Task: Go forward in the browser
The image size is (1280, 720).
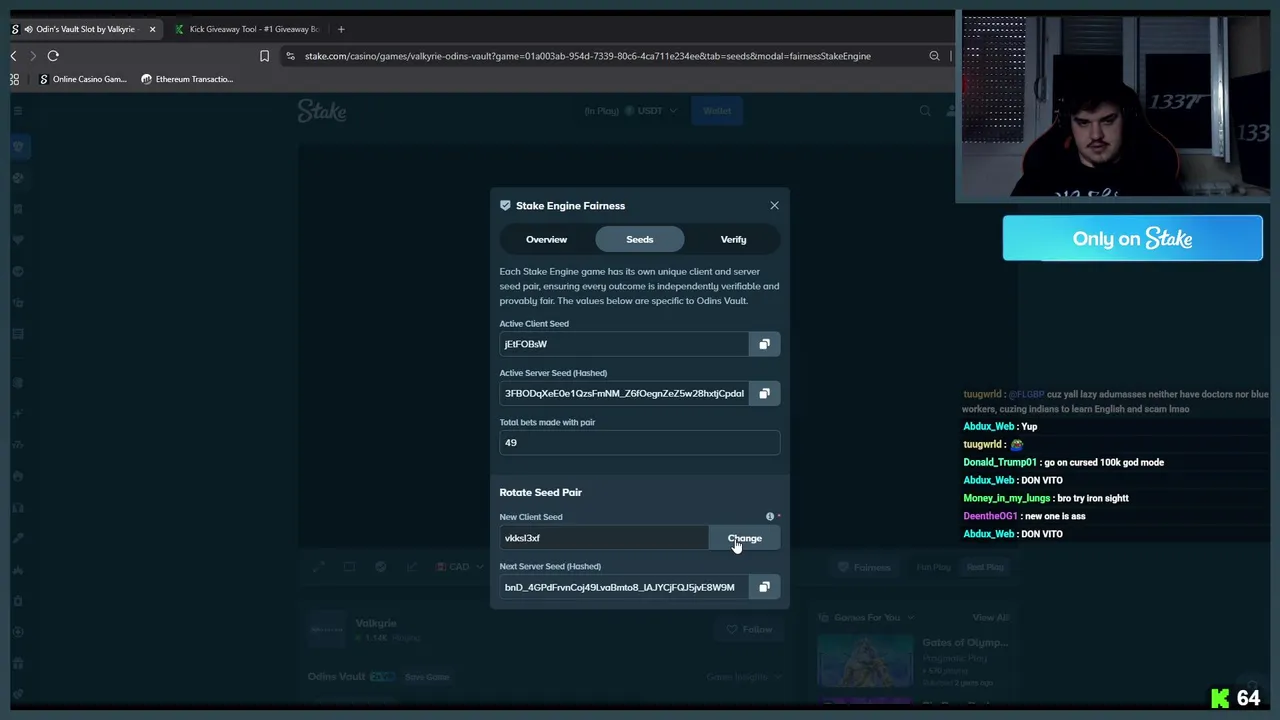Action: coord(33,56)
